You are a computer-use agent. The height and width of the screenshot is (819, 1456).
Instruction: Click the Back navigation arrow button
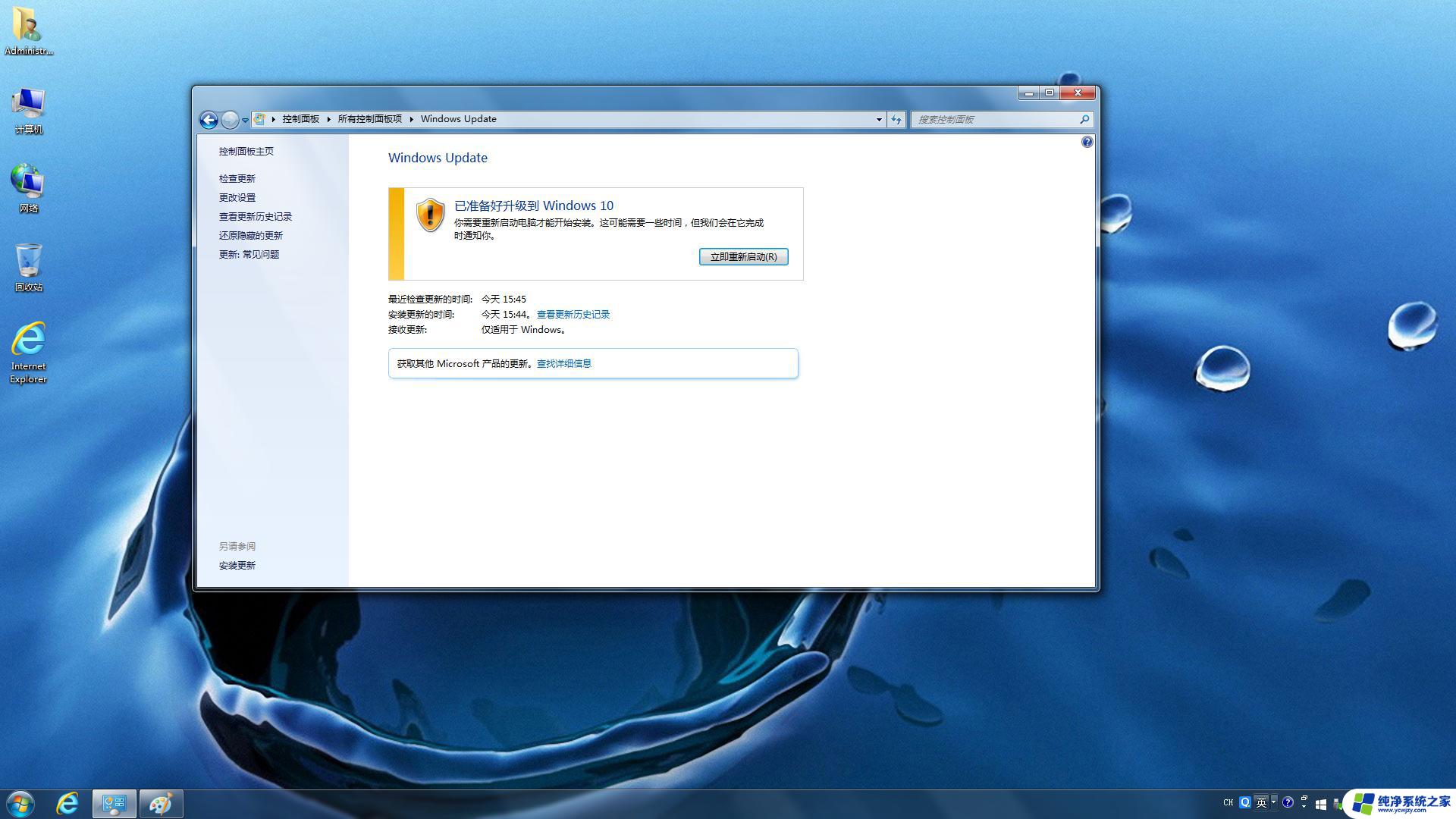tap(209, 120)
